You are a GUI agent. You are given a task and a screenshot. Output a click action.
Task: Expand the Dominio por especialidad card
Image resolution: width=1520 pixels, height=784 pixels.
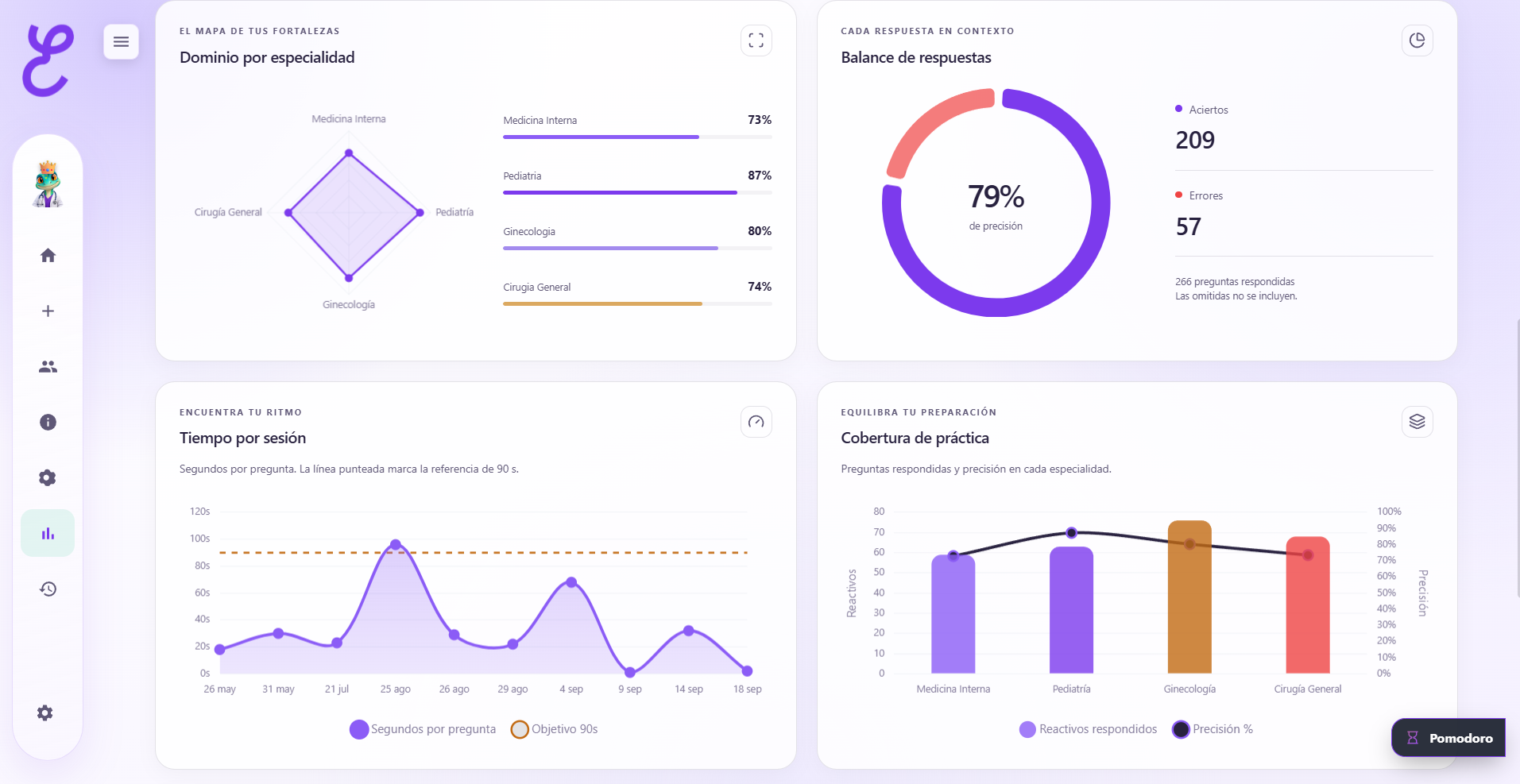(756, 41)
